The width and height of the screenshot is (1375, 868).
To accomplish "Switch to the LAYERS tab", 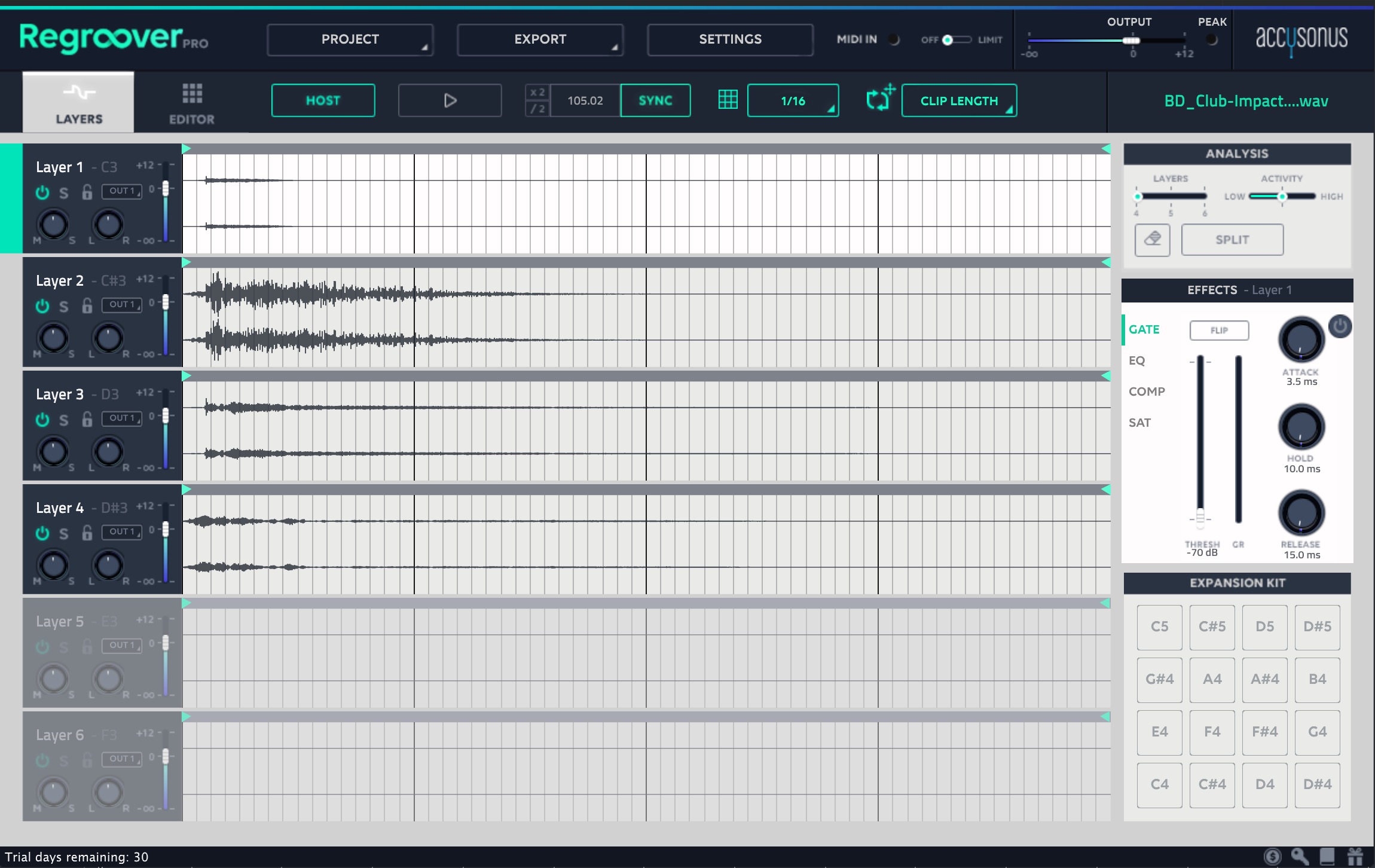I will click(78, 103).
